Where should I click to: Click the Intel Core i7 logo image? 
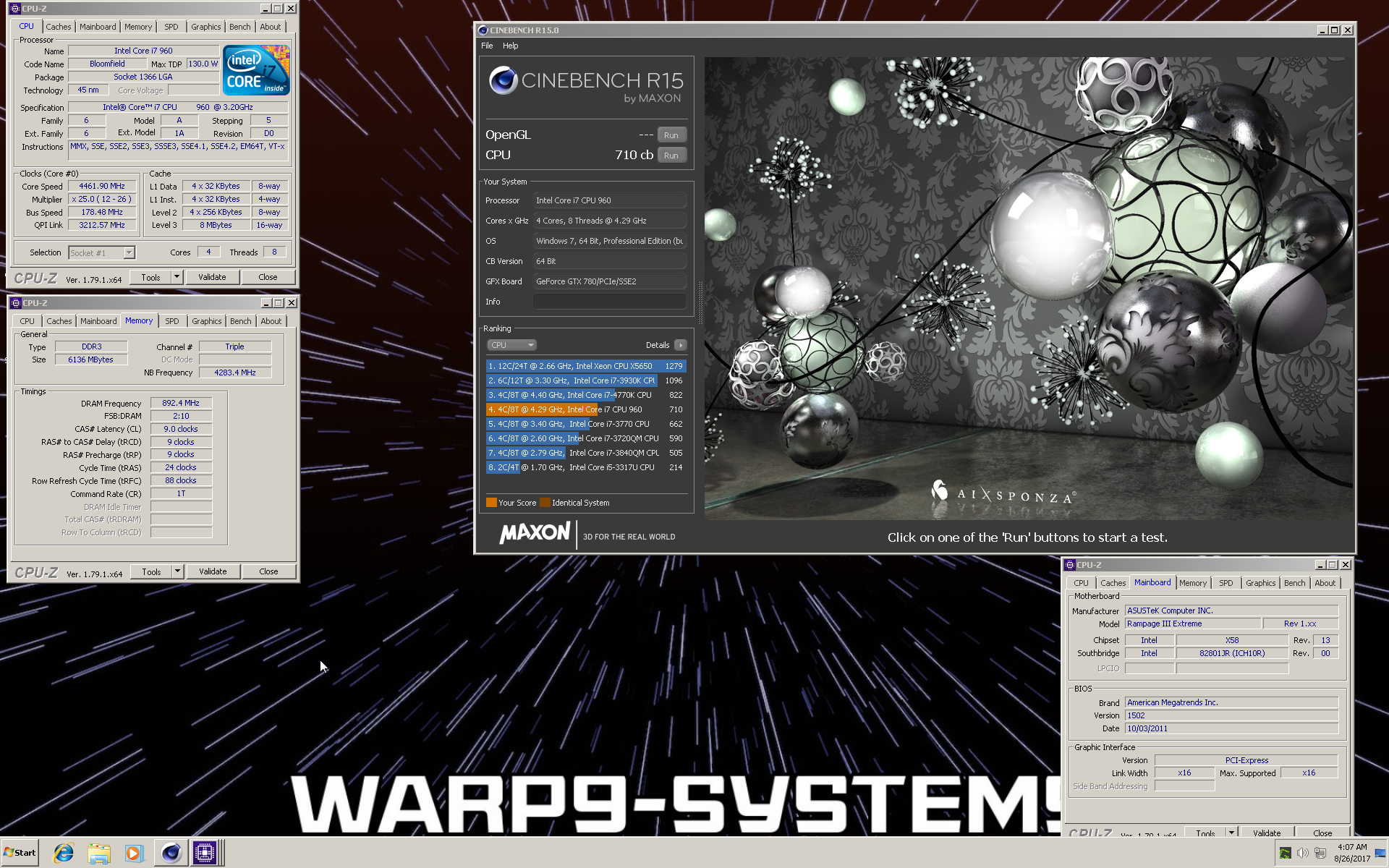(x=256, y=70)
